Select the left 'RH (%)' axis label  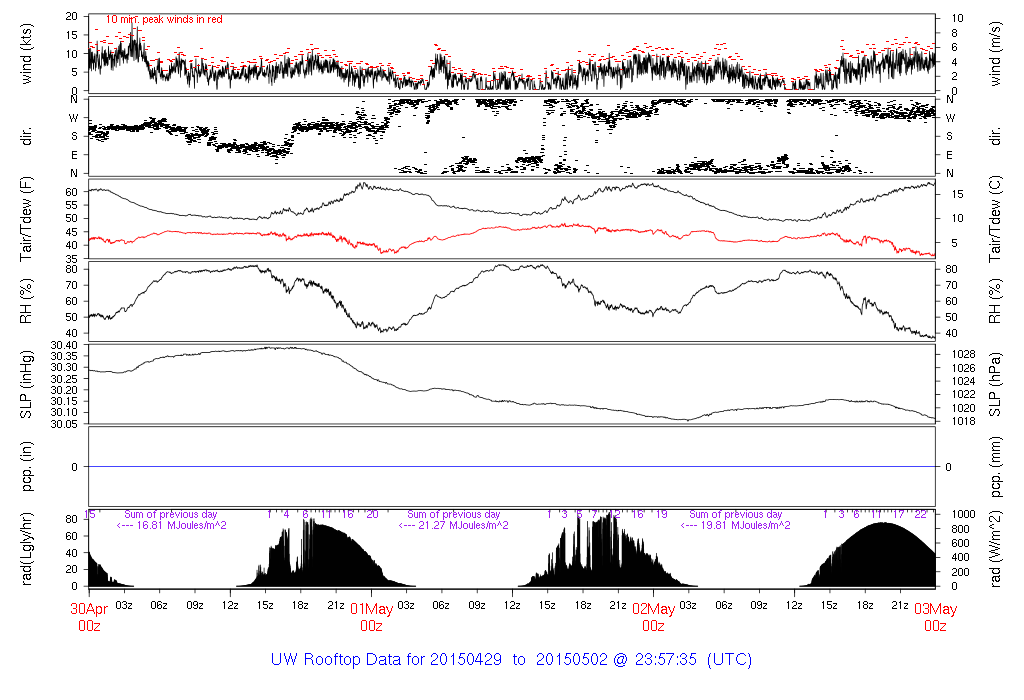click(x=27, y=301)
